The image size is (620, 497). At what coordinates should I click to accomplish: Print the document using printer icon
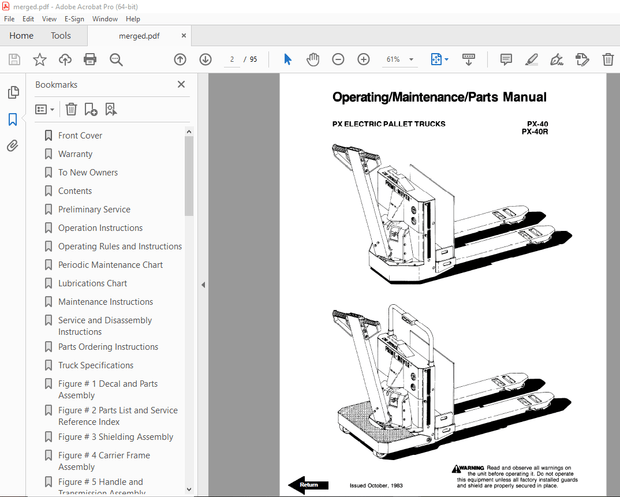[x=90, y=60]
